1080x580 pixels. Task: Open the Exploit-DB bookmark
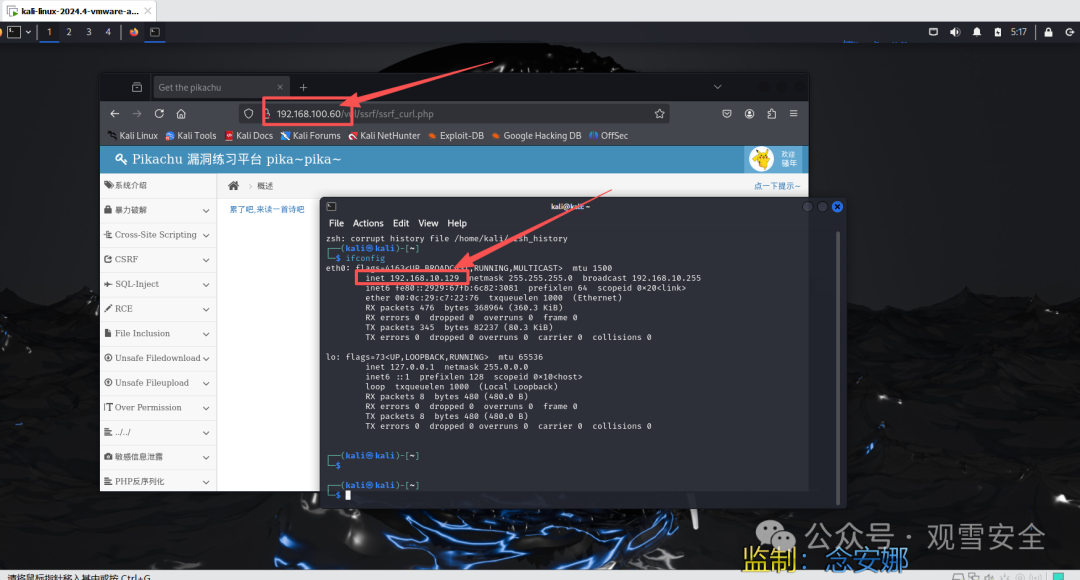[456, 136]
